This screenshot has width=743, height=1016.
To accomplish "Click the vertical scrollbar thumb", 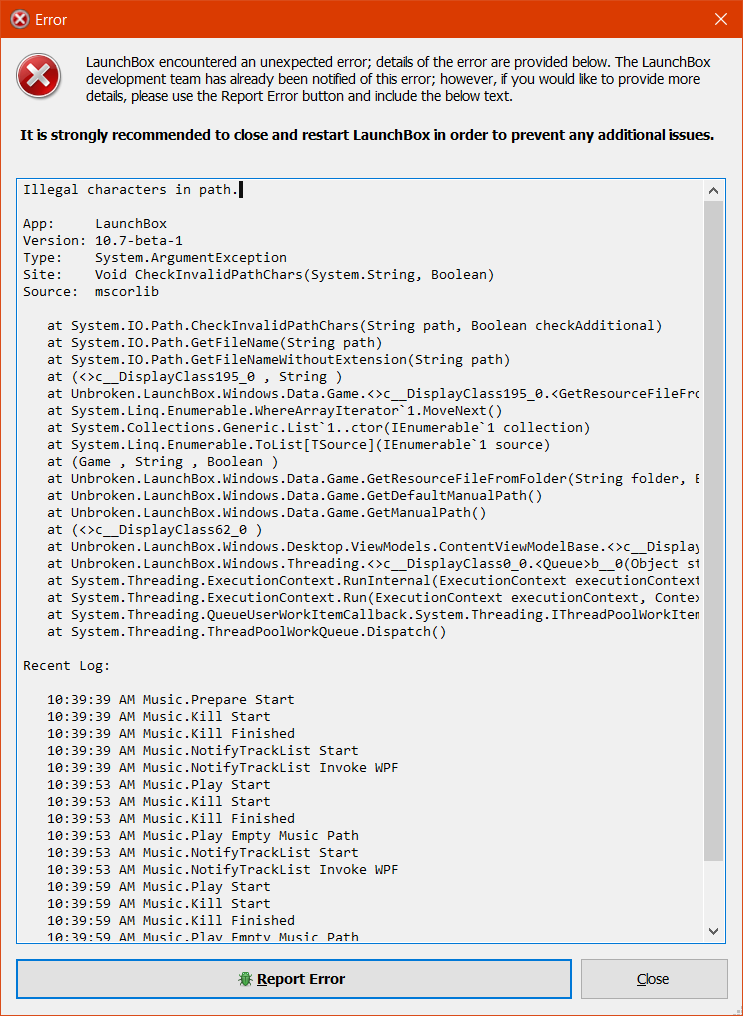I will coord(713,531).
